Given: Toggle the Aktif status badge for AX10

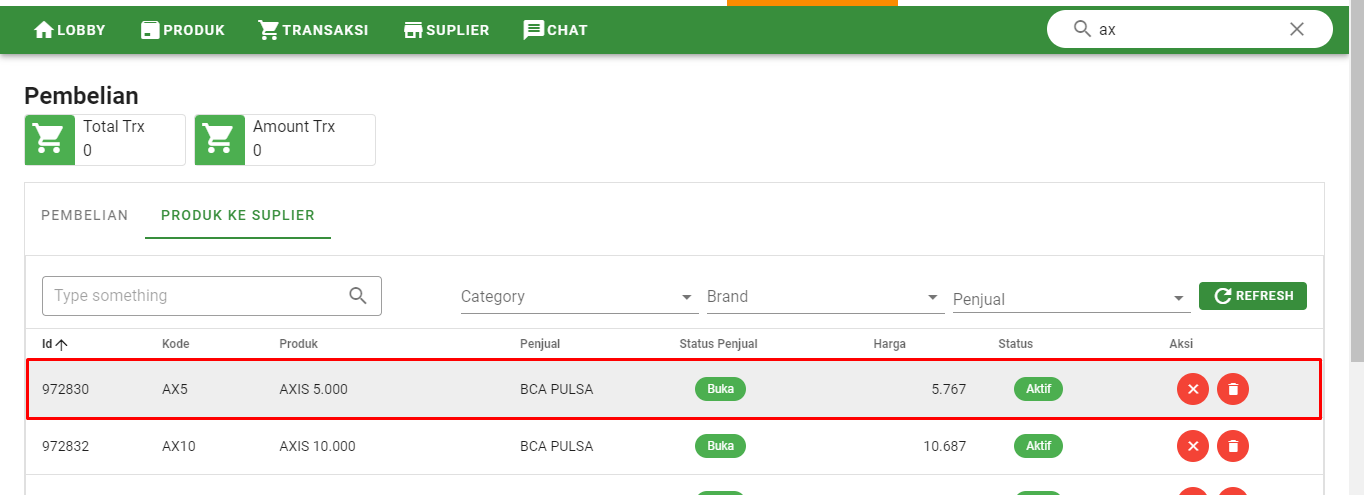Looking at the screenshot, I should (x=1038, y=446).
